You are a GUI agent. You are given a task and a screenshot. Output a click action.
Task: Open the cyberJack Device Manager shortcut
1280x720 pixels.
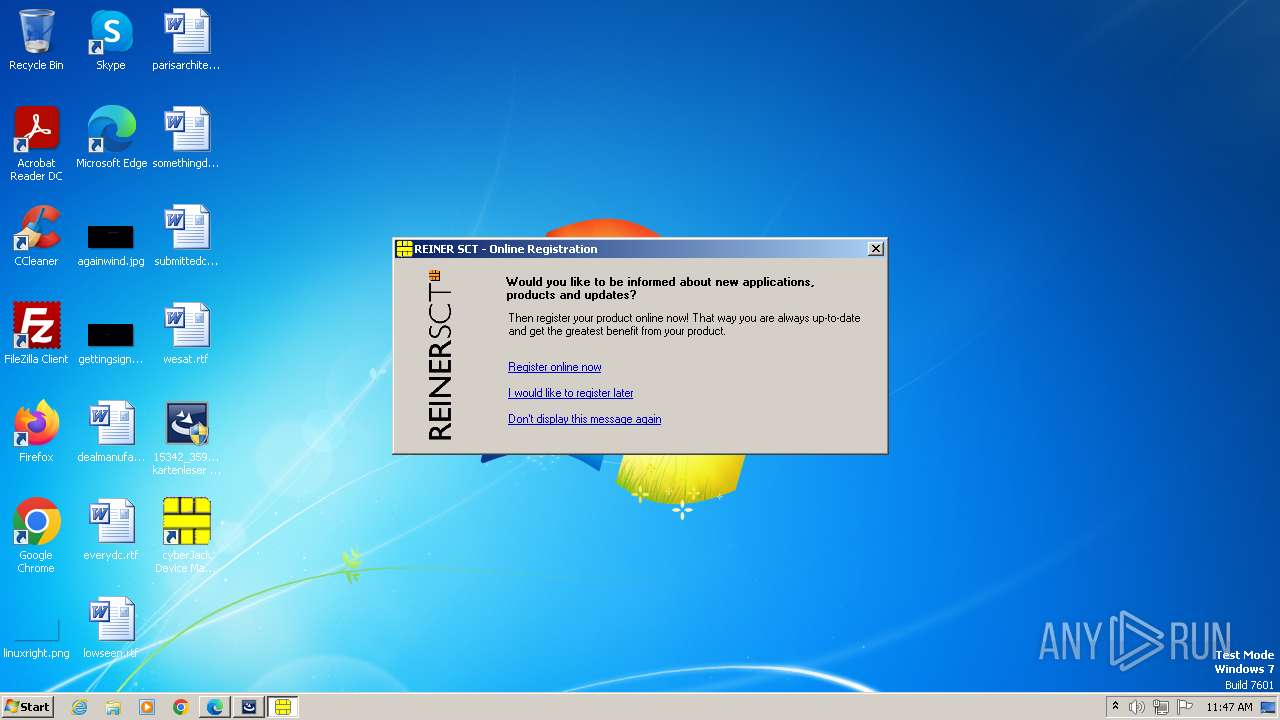pyautogui.click(x=186, y=537)
